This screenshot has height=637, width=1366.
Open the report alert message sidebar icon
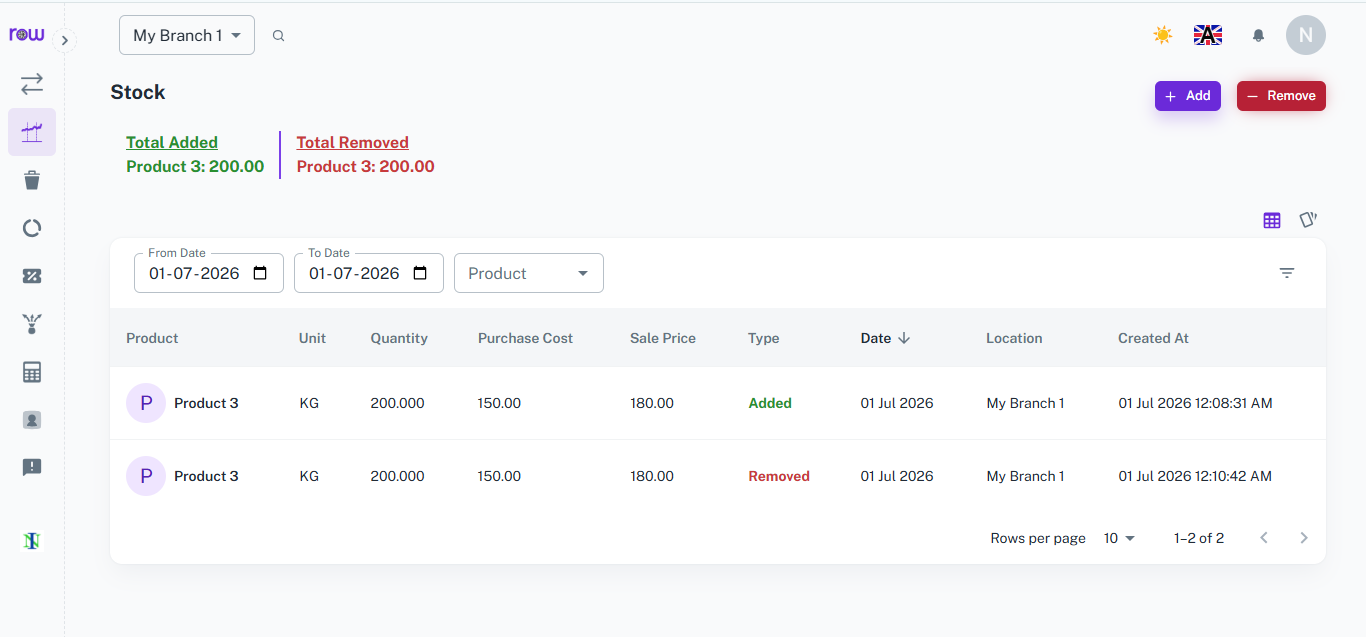click(32, 467)
